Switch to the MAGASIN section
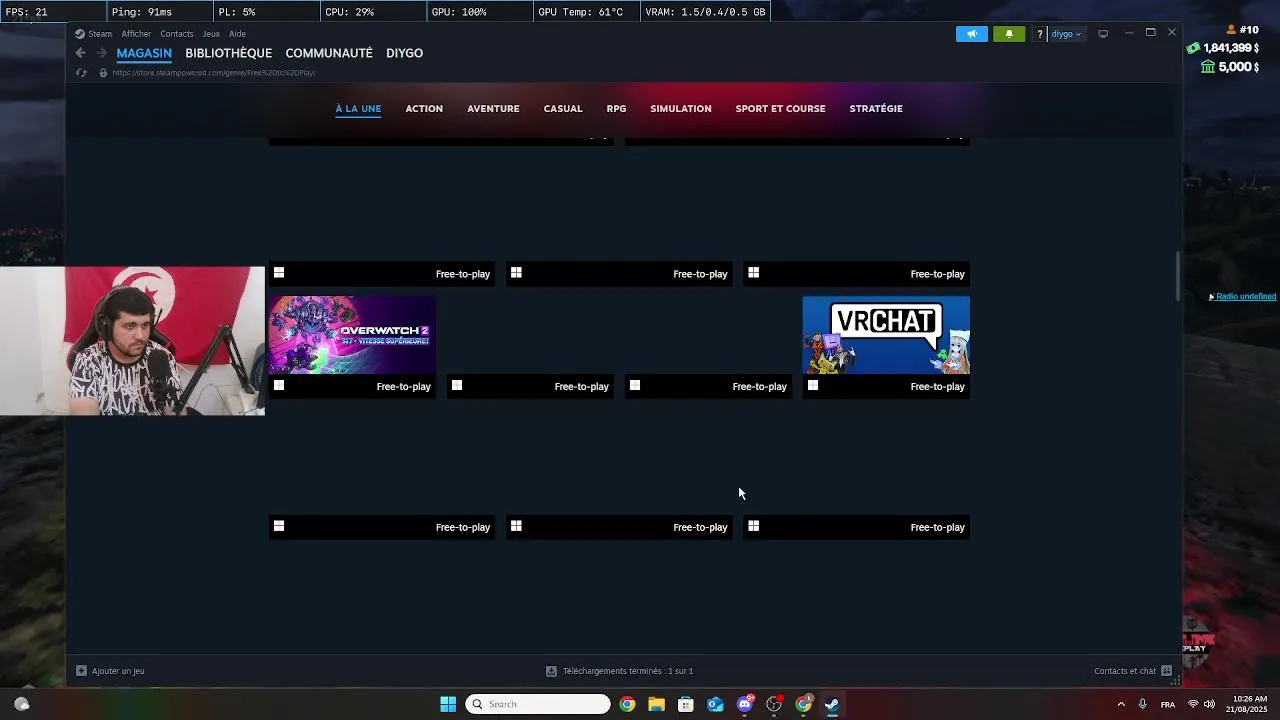The height and width of the screenshot is (720, 1280). pyautogui.click(x=144, y=53)
